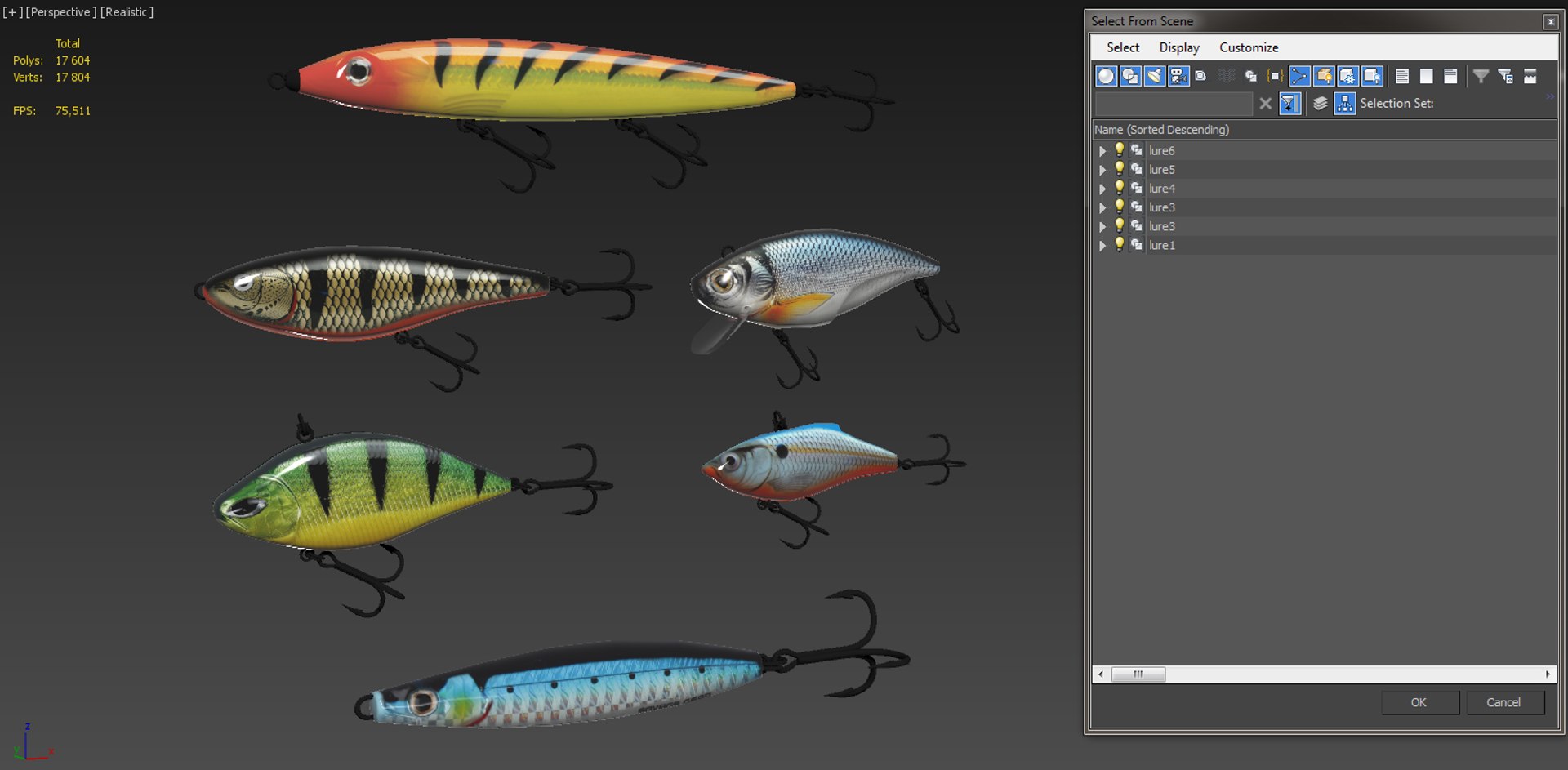The height and width of the screenshot is (770, 1568).
Task: Click the find text field in the dialog
Action: [1173, 103]
